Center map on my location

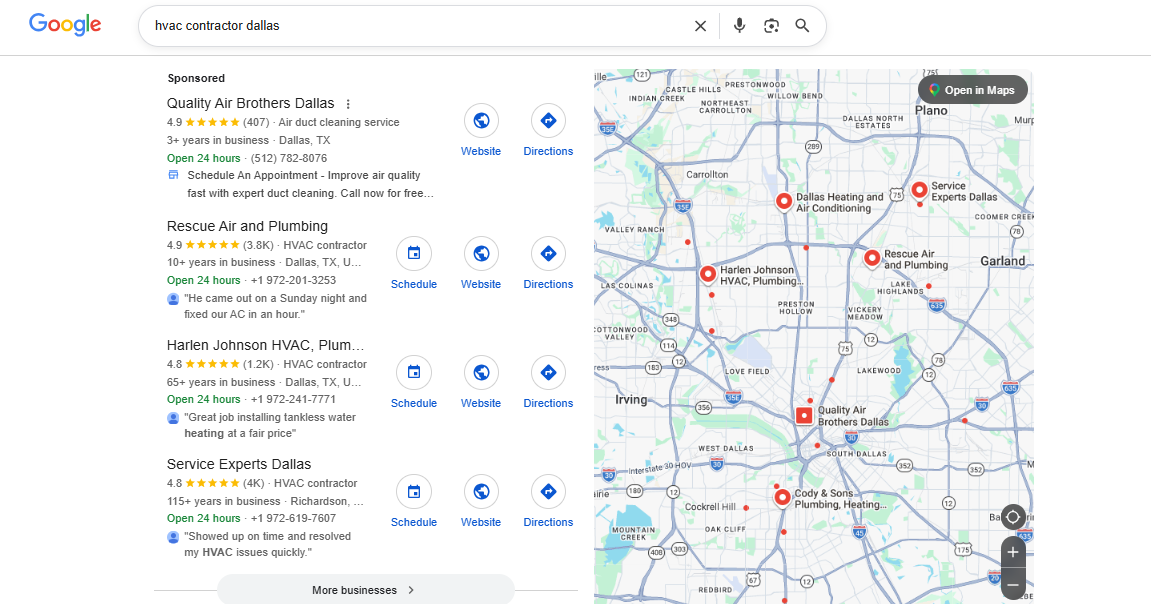[x=1012, y=517]
